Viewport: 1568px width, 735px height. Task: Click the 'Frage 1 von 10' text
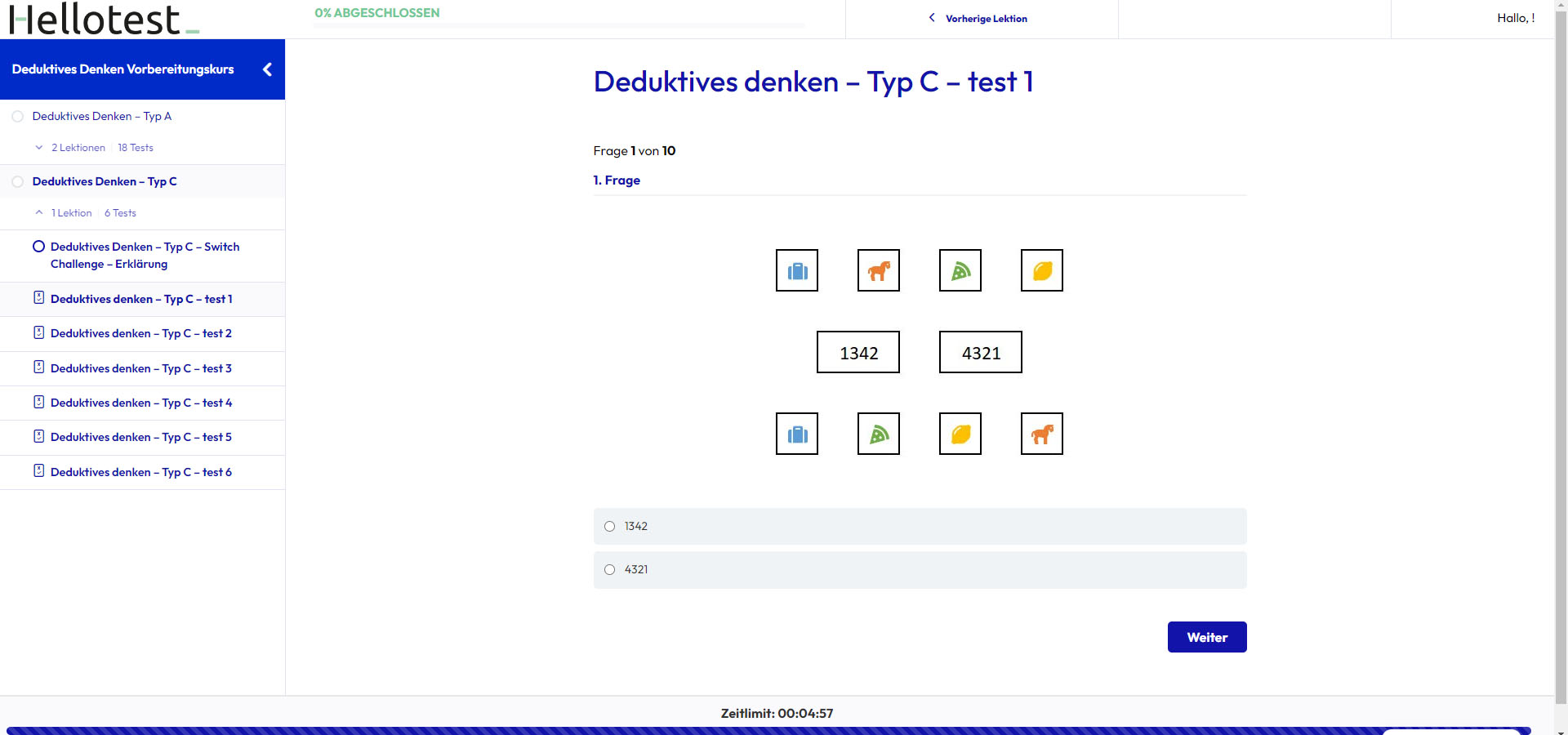635,151
